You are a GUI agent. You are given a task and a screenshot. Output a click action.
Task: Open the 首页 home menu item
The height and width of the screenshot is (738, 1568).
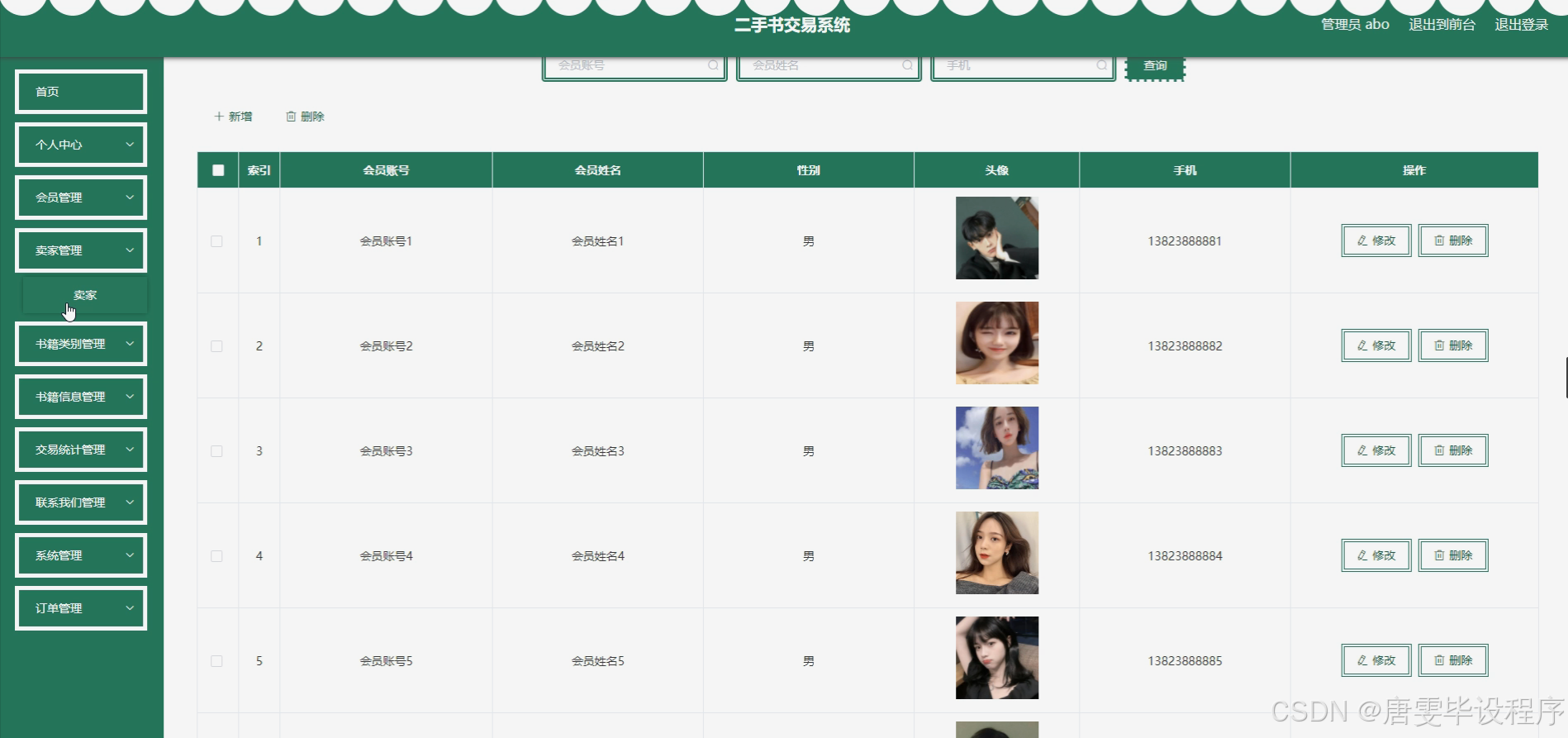pyautogui.click(x=81, y=92)
